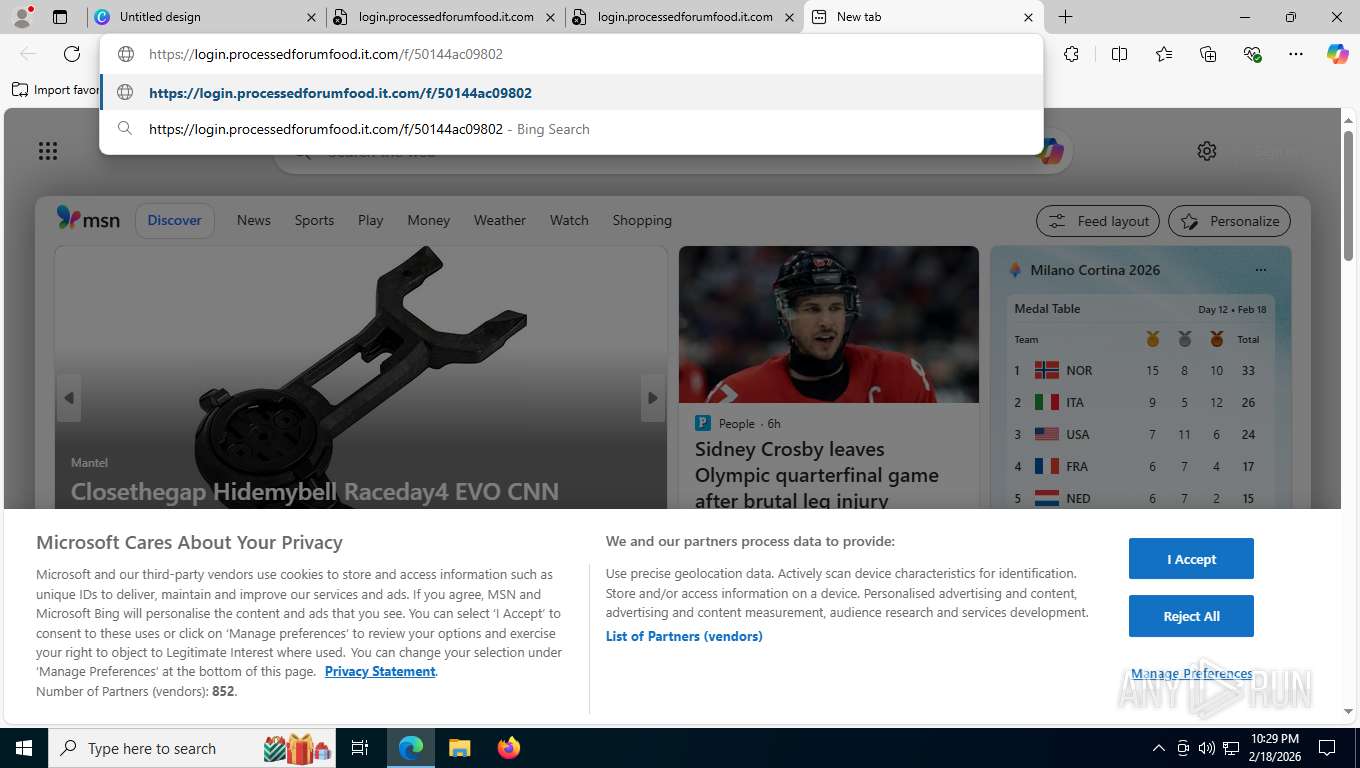
Task: Show hidden system tray icons
Action: (1159, 748)
